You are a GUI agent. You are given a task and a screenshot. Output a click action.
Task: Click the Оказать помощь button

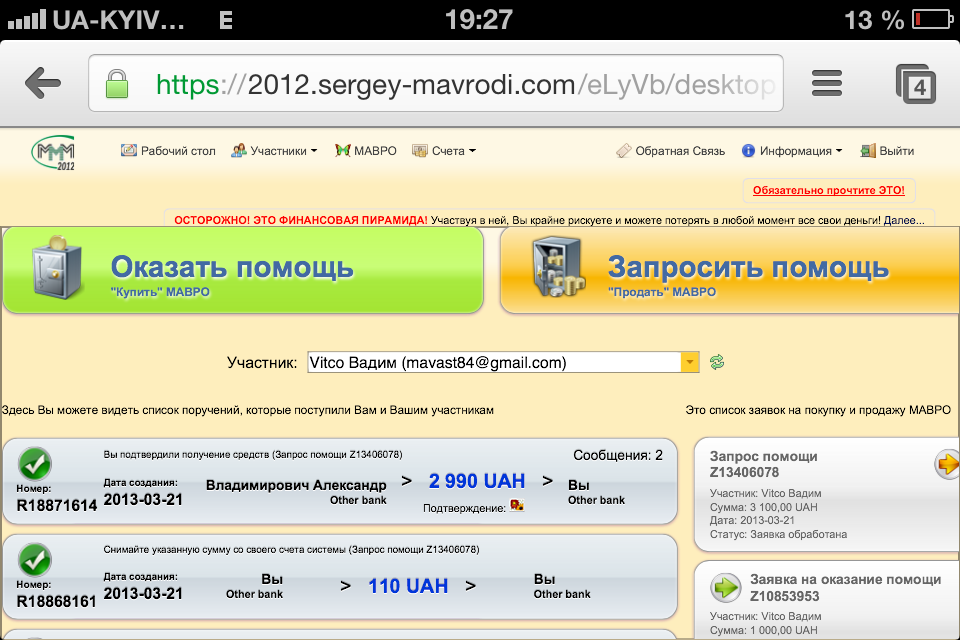pos(243,270)
